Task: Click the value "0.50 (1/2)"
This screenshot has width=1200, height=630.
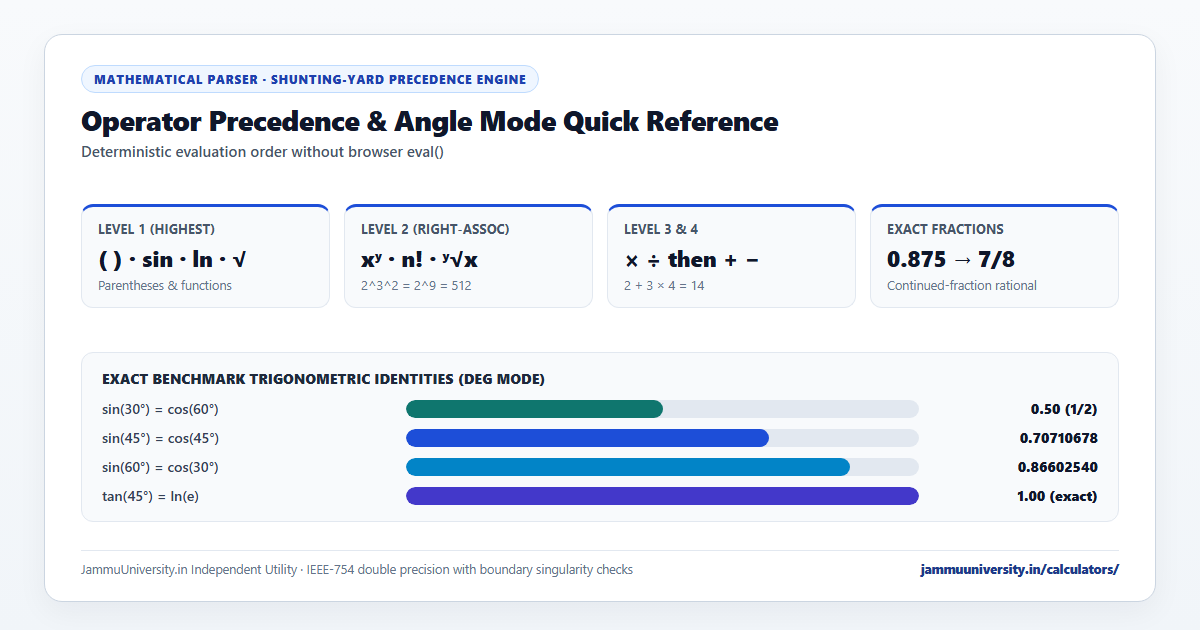Action: 1064,409
